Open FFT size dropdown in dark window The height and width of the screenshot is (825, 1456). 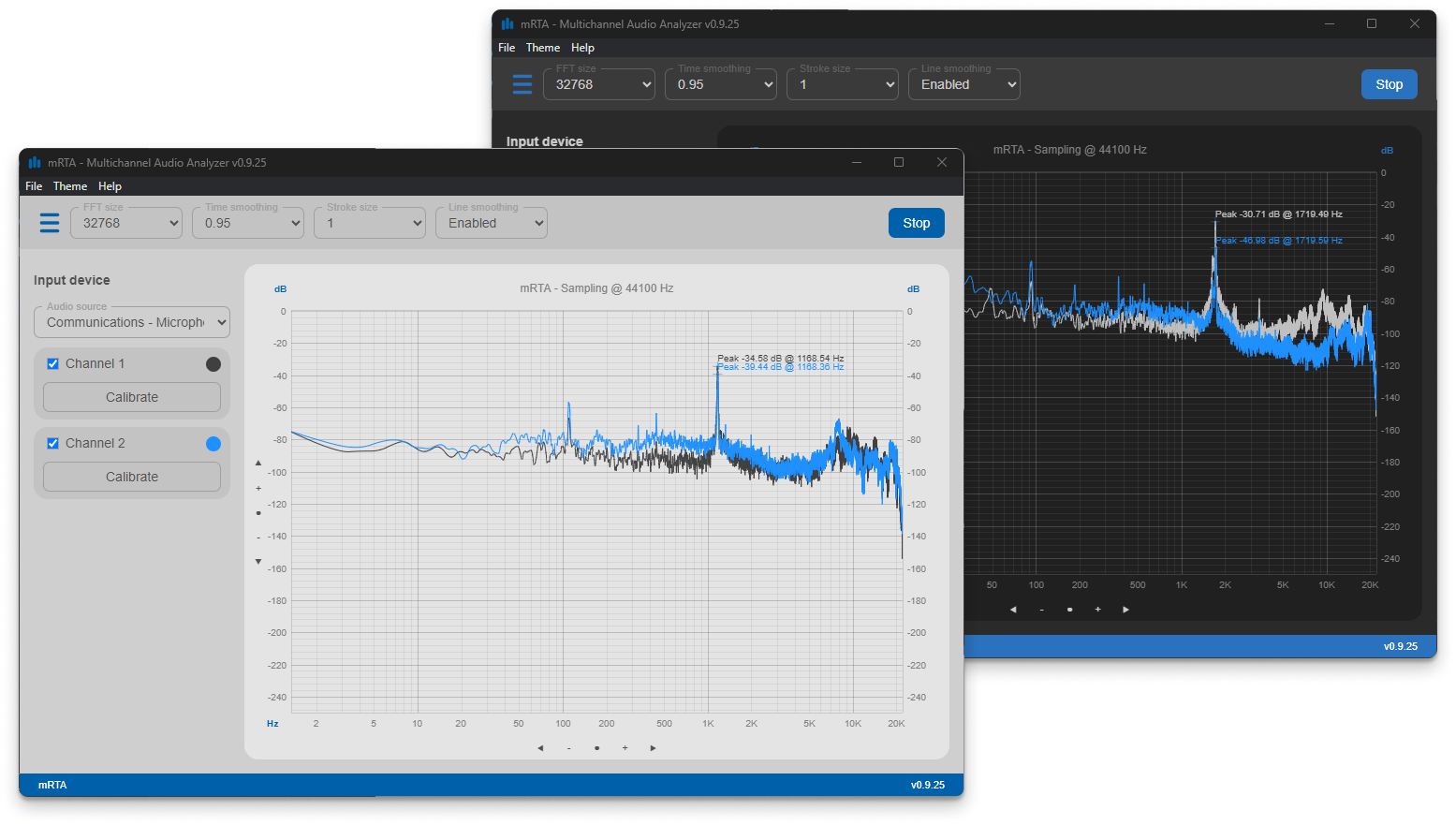[x=599, y=84]
